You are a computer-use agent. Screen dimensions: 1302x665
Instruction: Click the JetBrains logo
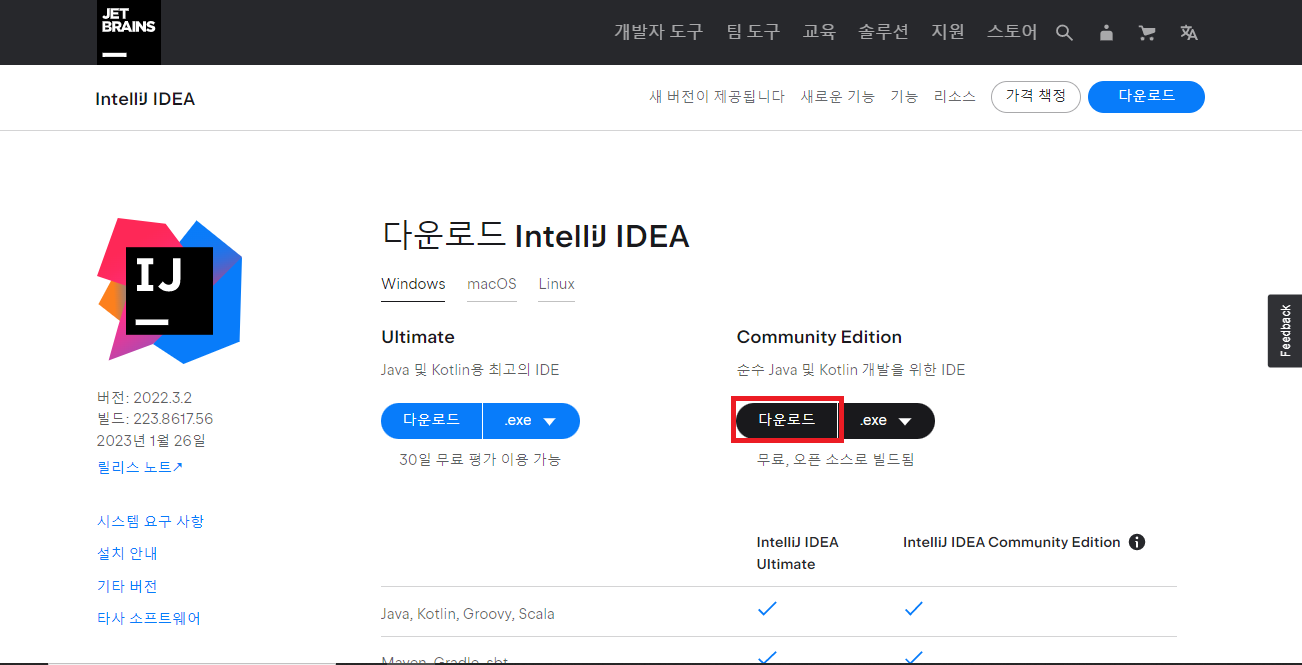pyautogui.click(x=129, y=32)
